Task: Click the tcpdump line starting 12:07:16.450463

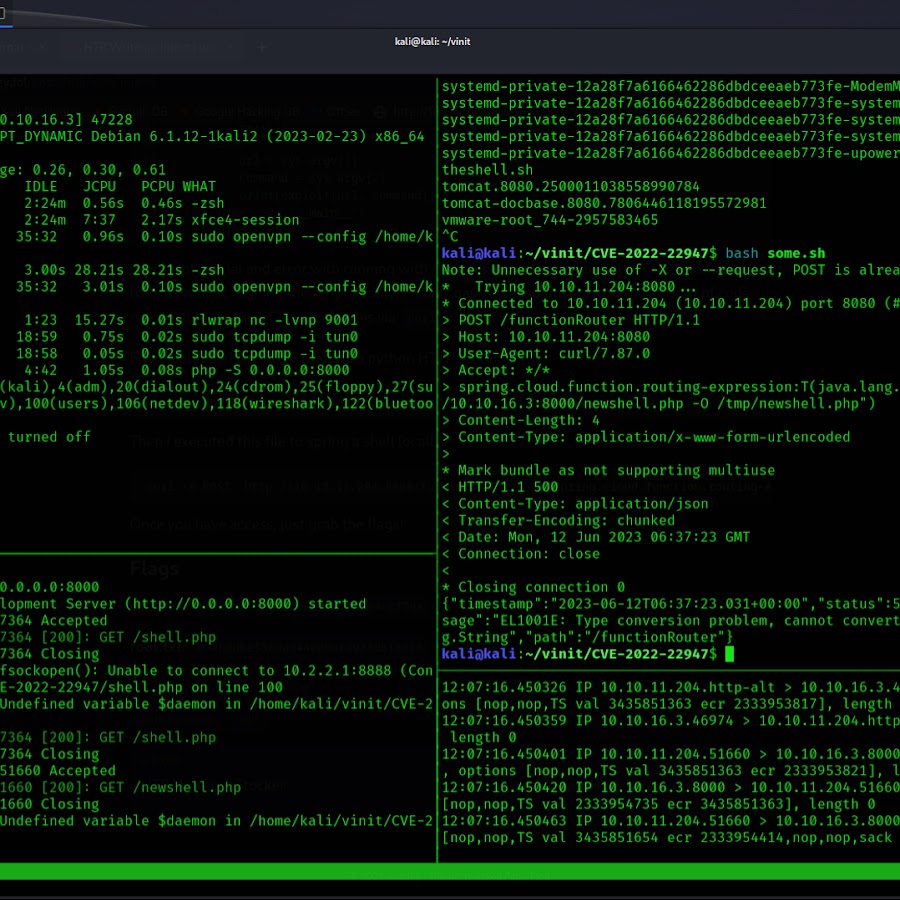Action: tap(670, 821)
